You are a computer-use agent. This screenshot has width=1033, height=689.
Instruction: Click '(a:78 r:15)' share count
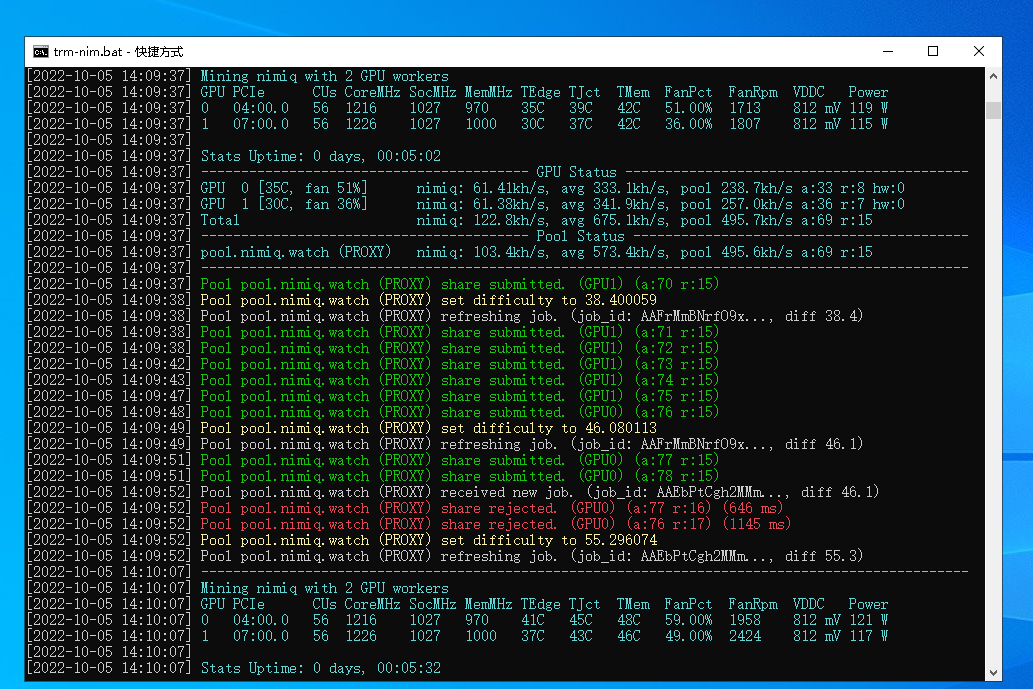(677, 476)
